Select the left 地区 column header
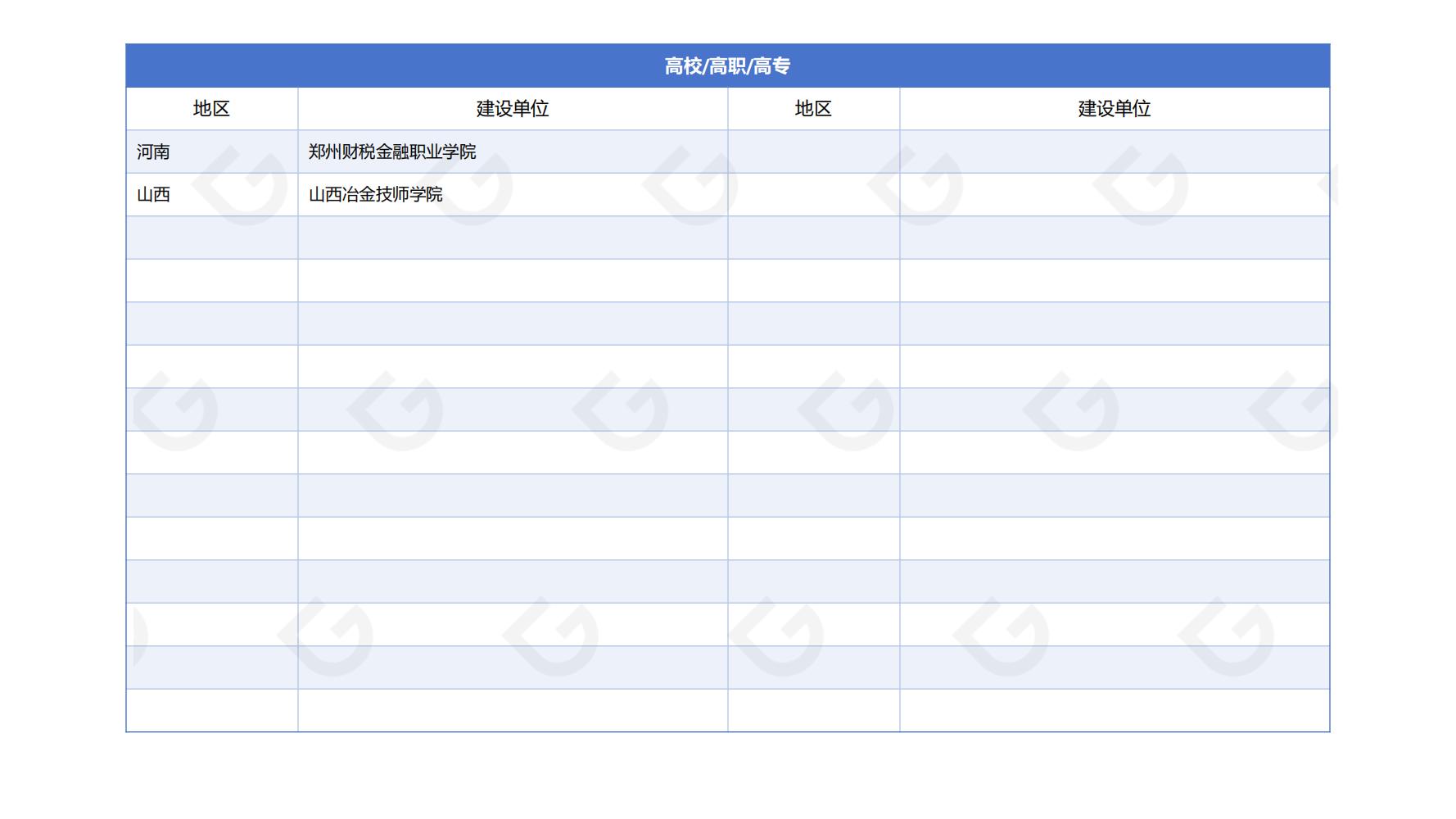Screen dimensions: 1456x819 (211, 109)
